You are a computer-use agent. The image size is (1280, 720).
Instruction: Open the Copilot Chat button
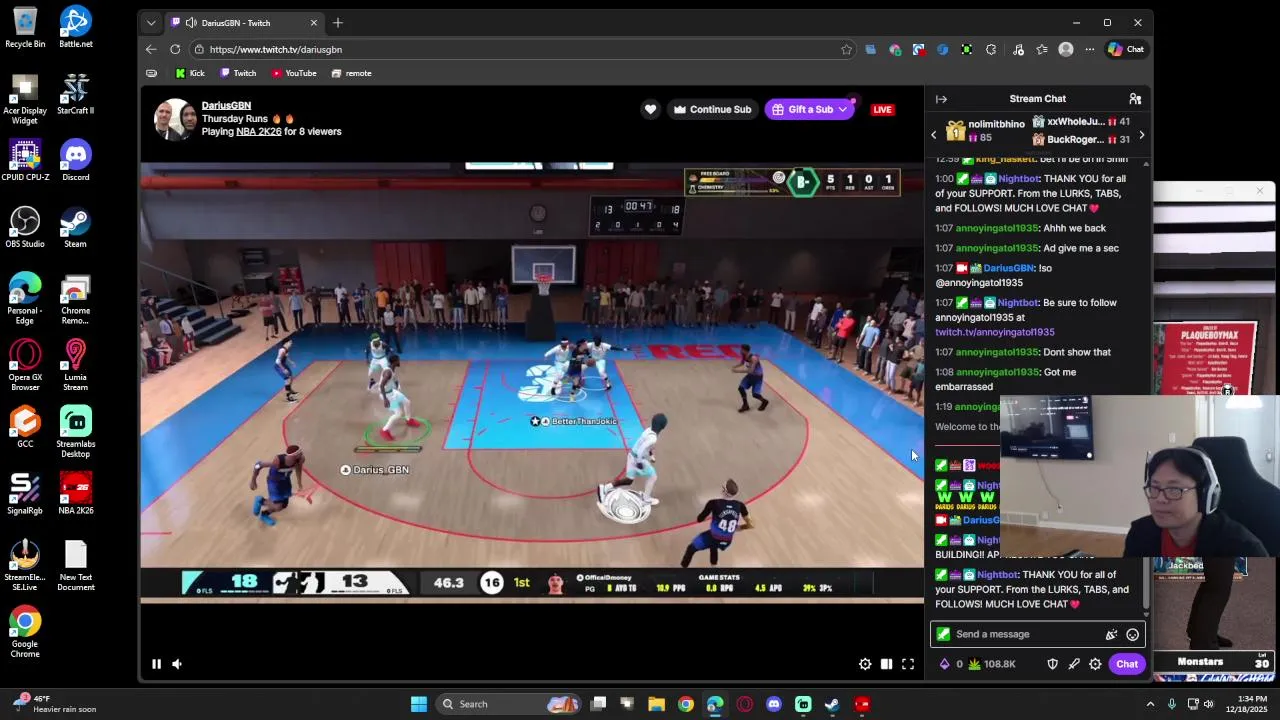1126,49
